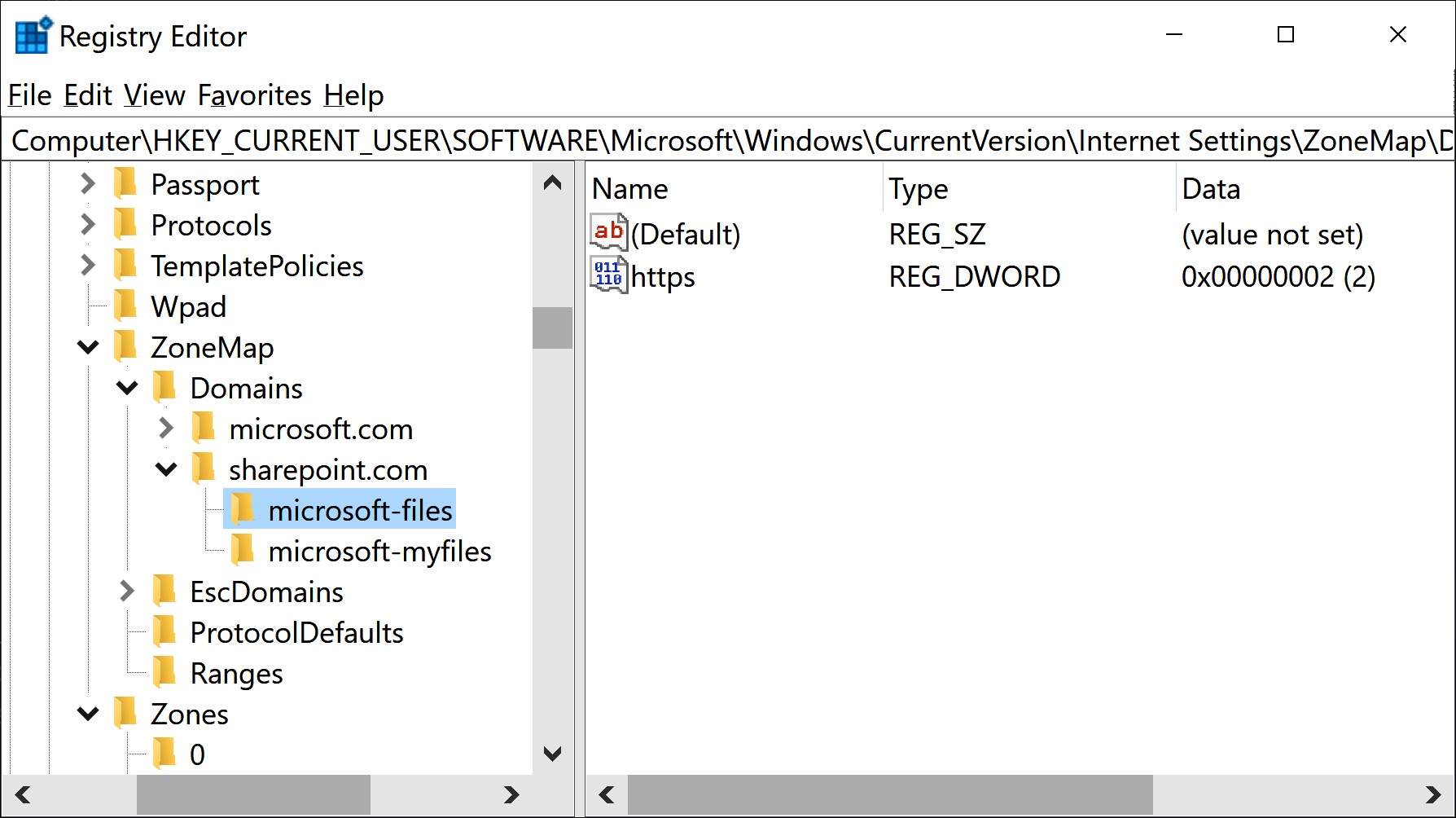This screenshot has height=818, width=1456.
Task: Open the Edit menu
Action: coord(87,95)
